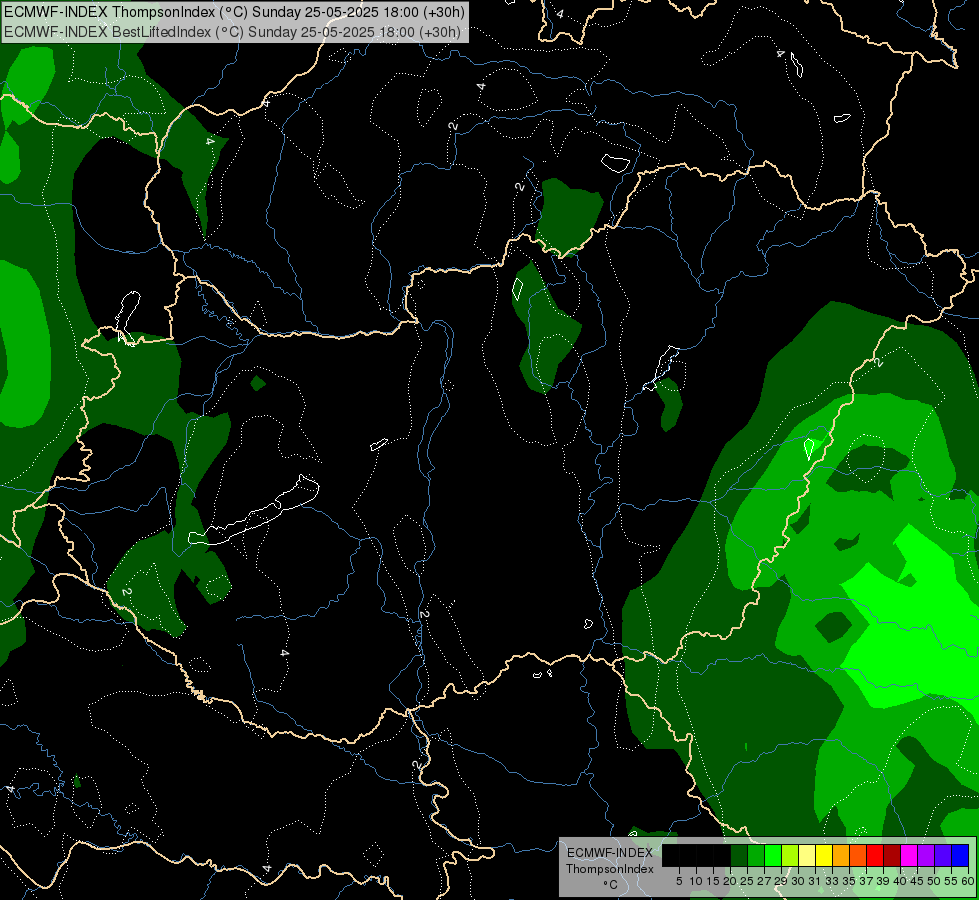Click the legend tick value 40
Screen dimensions: 979x900
tap(900, 881)
